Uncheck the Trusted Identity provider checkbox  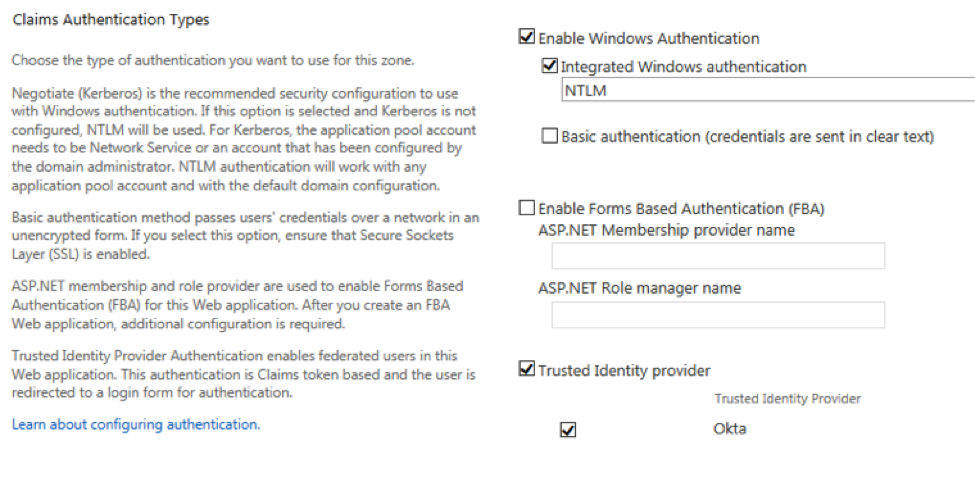[x=527, y=371]
